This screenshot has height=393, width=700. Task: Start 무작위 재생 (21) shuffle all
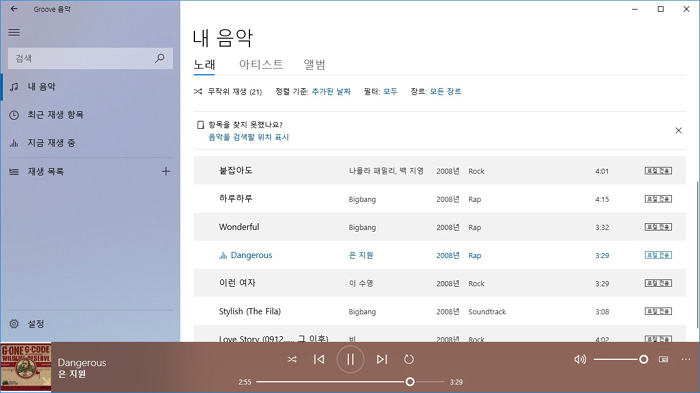pos(228,92)
